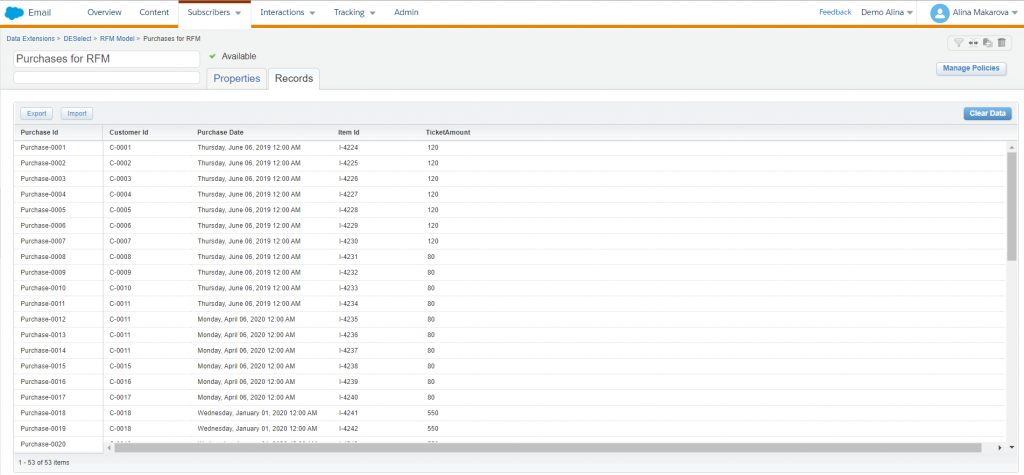Open the Content menu item
This screenshot has height=475, width=1024.
coord(154,13)
